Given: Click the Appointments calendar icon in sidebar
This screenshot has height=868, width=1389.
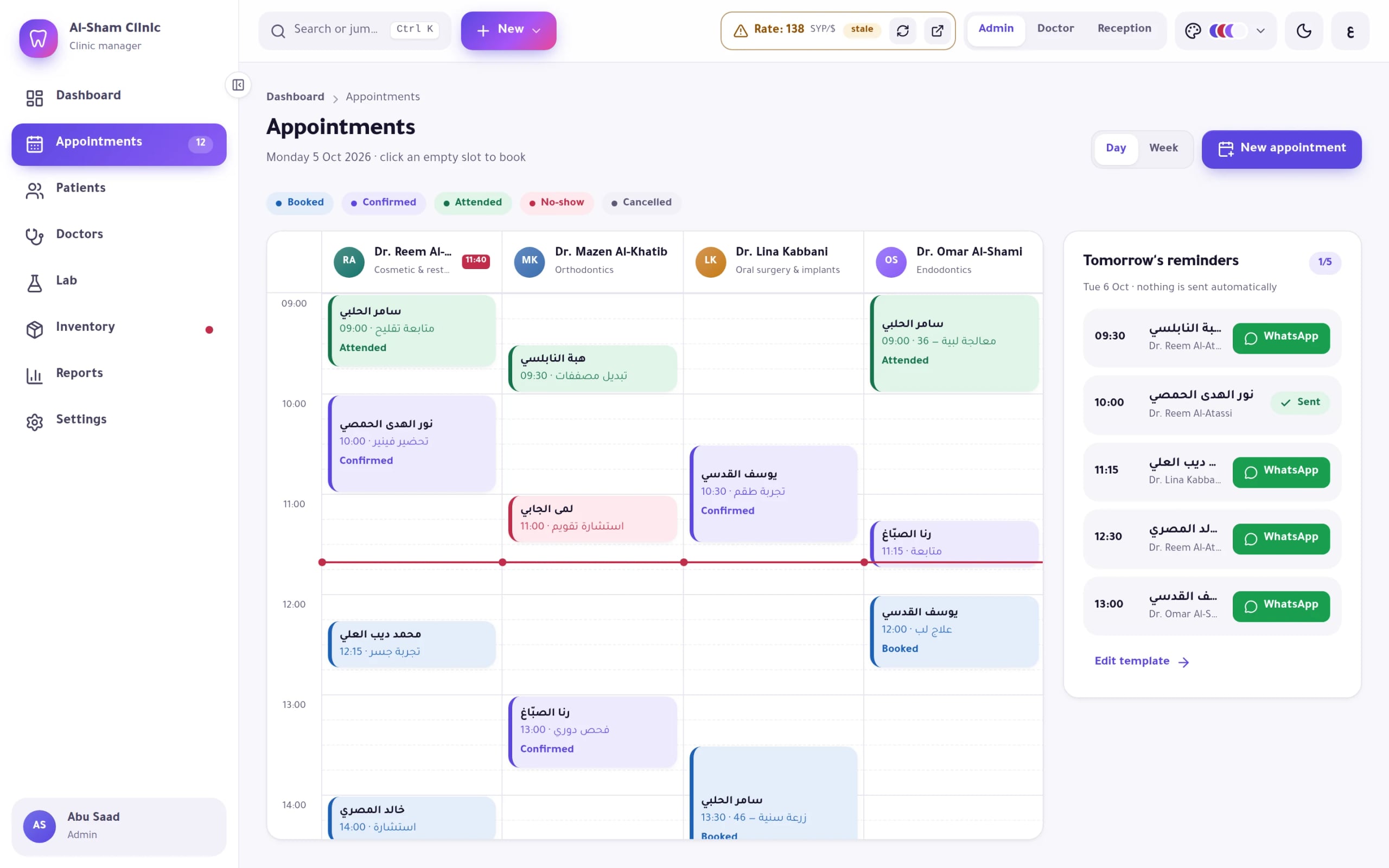Looking at the screenshot, I should pos(34,144).
